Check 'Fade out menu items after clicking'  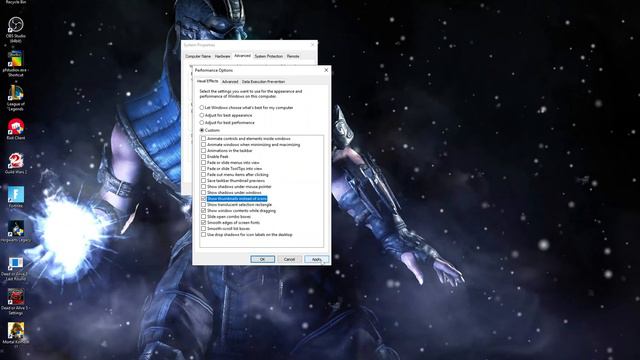pos(203,175)
